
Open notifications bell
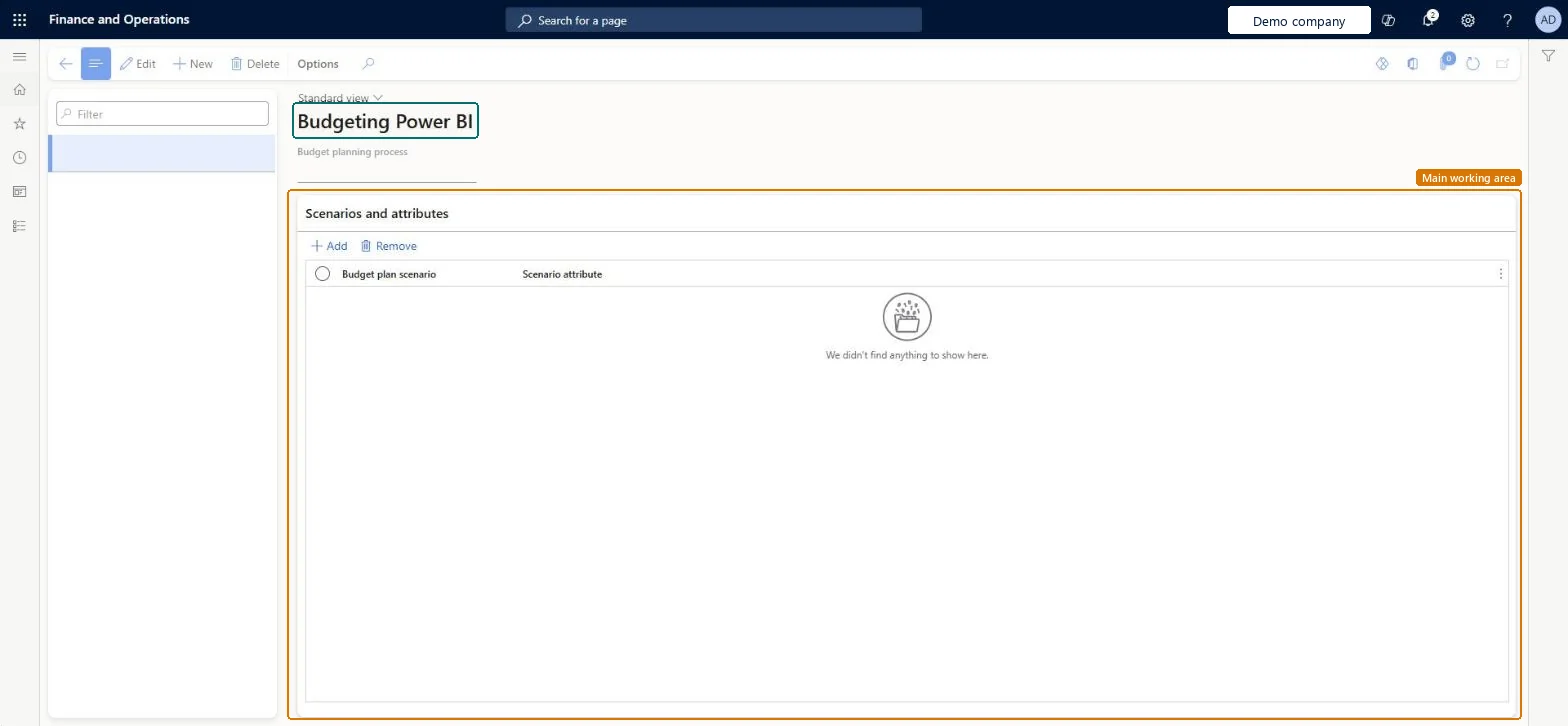pos(1429,20)
